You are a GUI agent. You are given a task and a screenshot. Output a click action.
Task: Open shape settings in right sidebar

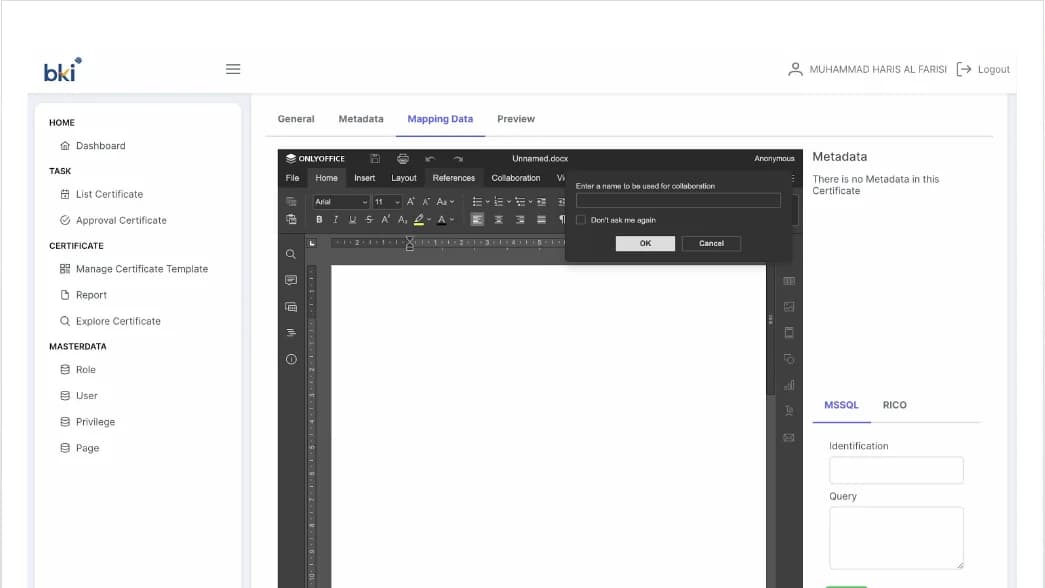(x=789, y=359)
